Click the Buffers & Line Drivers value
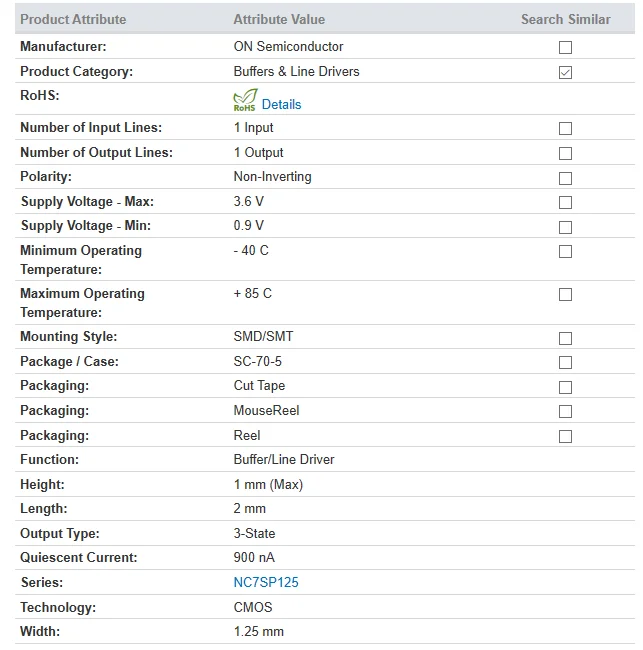643x650 pixels. (296, 71)
